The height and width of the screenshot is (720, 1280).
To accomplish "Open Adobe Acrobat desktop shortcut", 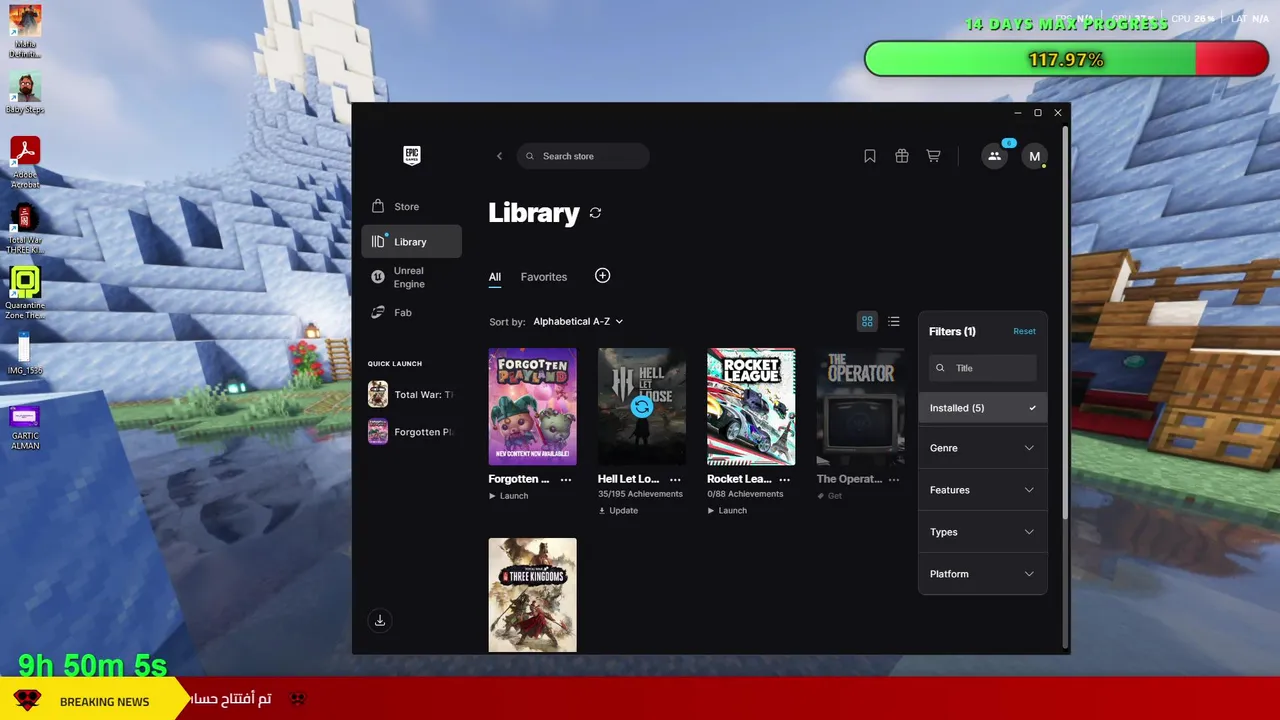I will tap(25, 162).
